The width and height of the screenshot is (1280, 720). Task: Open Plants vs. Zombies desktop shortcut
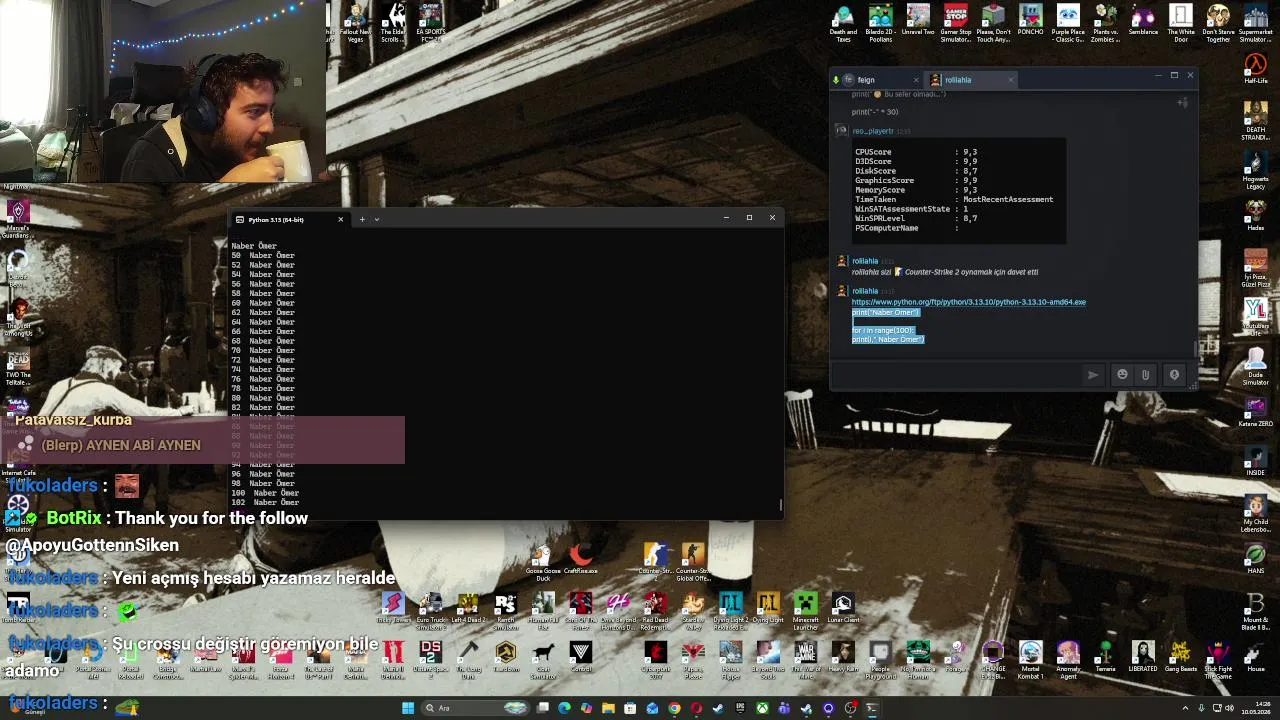[x=1105, y=23]
